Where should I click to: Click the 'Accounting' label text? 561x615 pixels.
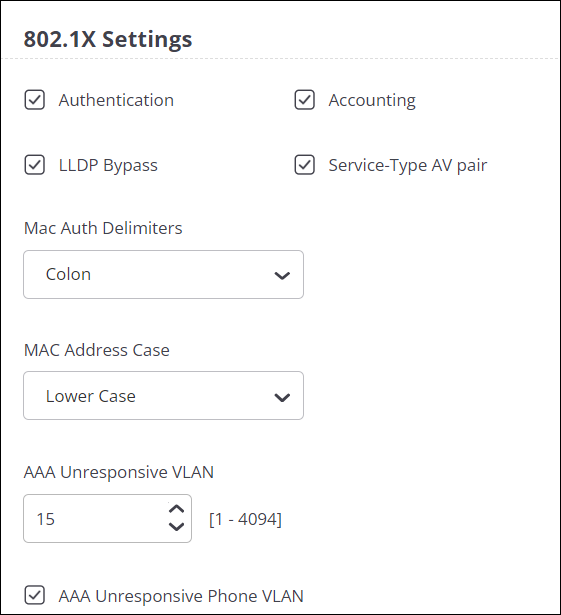(372, 101)
